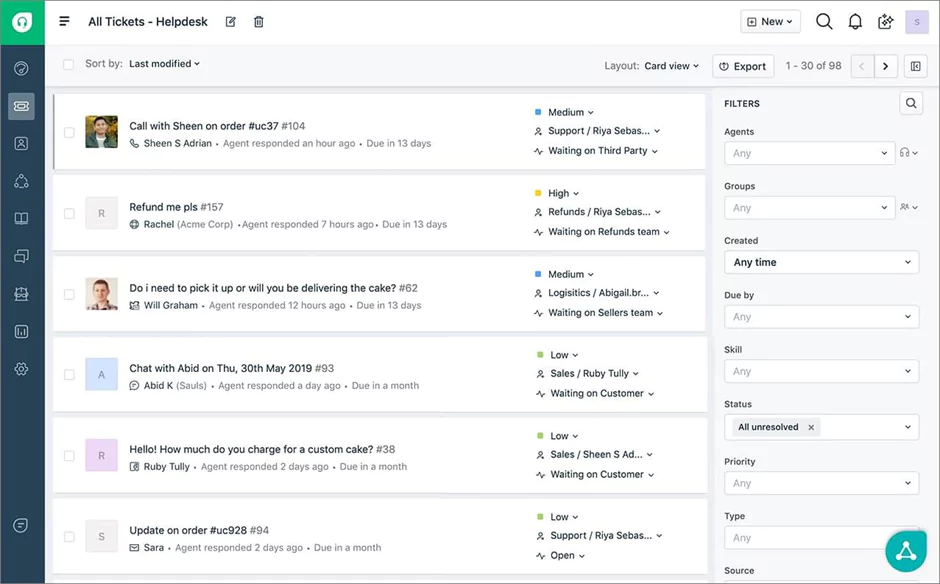Change Layout from Card view dropdown

coord(670,65)
